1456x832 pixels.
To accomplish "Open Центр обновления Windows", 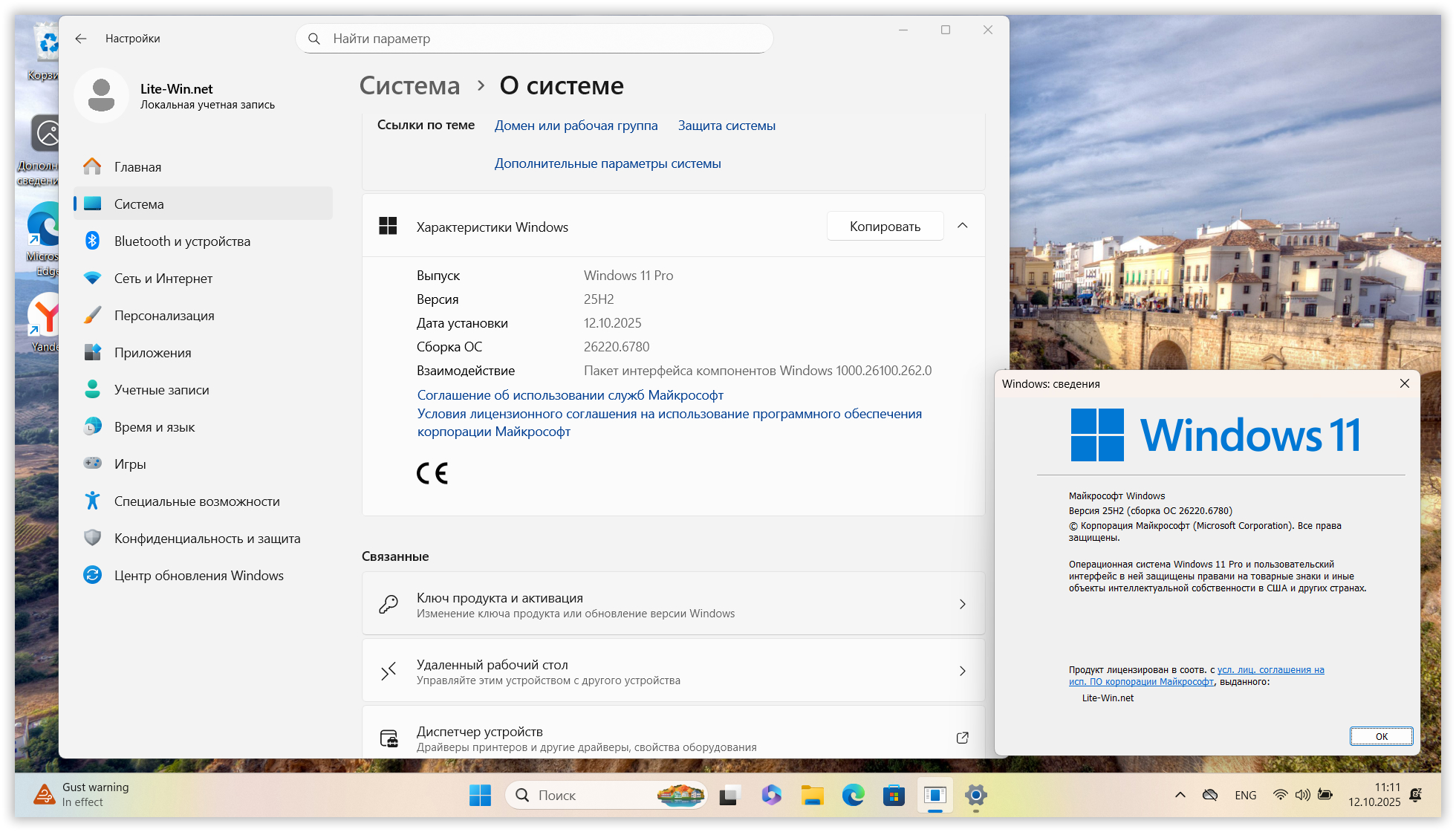I will (x=198, y=576).
